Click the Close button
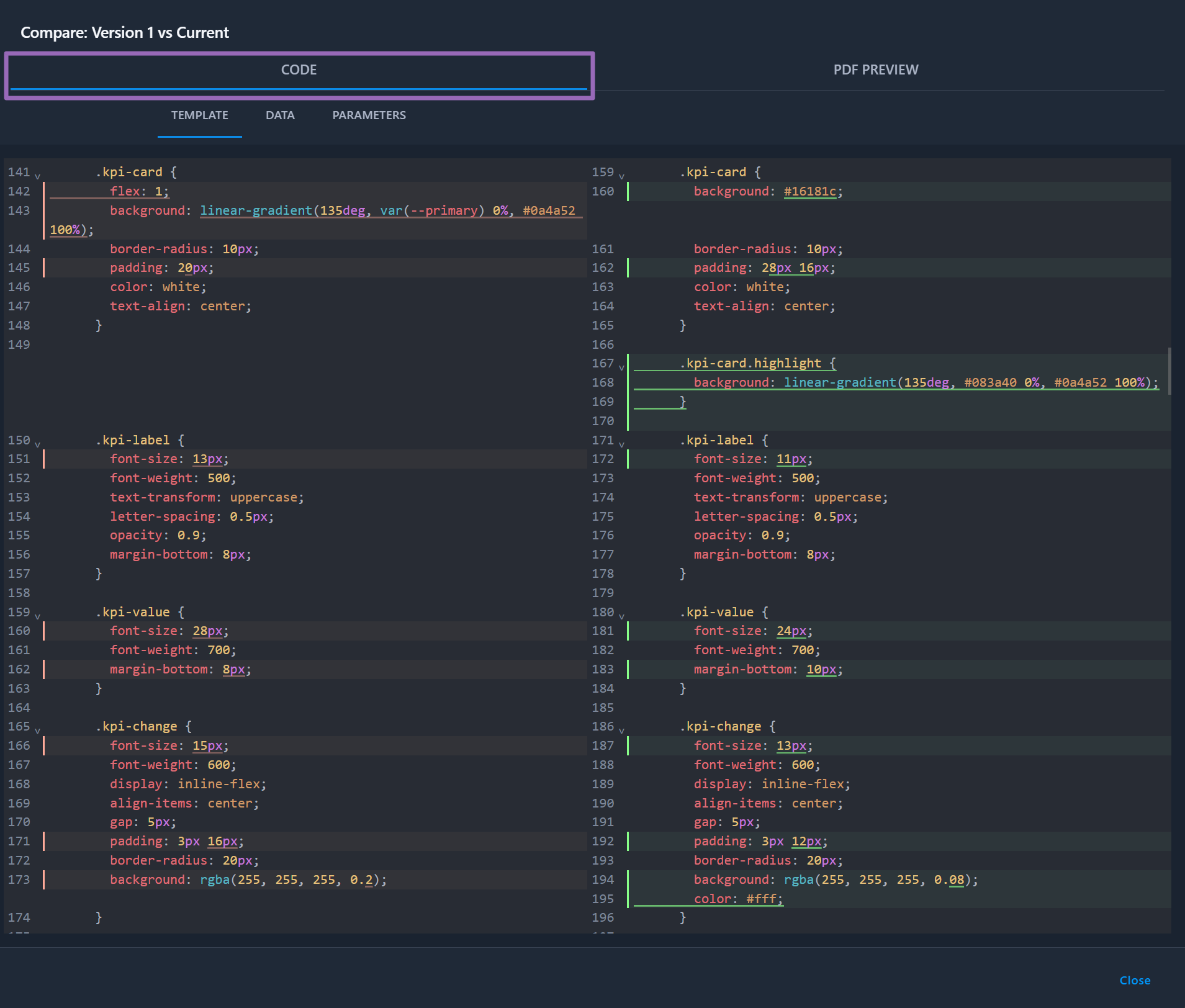 [1134, 980]
